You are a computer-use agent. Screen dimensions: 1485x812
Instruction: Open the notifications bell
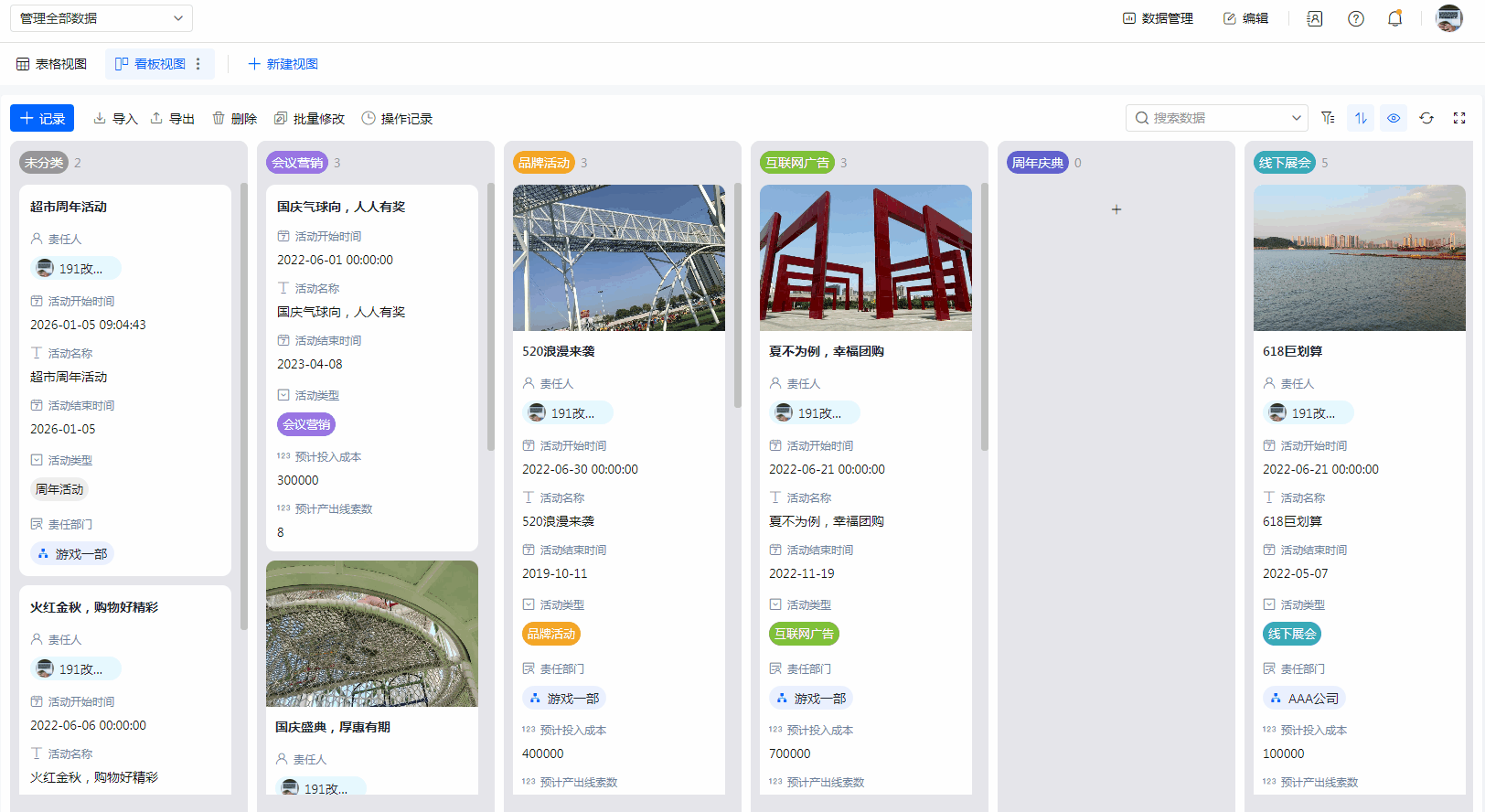(1394, 18)
